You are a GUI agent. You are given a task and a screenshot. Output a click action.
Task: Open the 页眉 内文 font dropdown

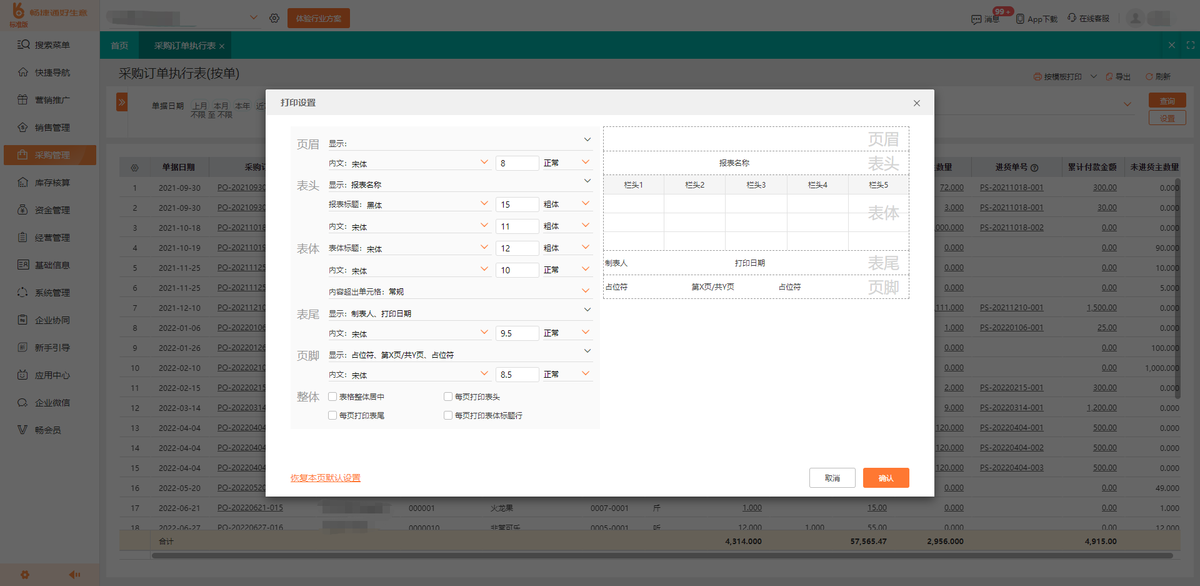pyautogui.click(x=409, y=162)
